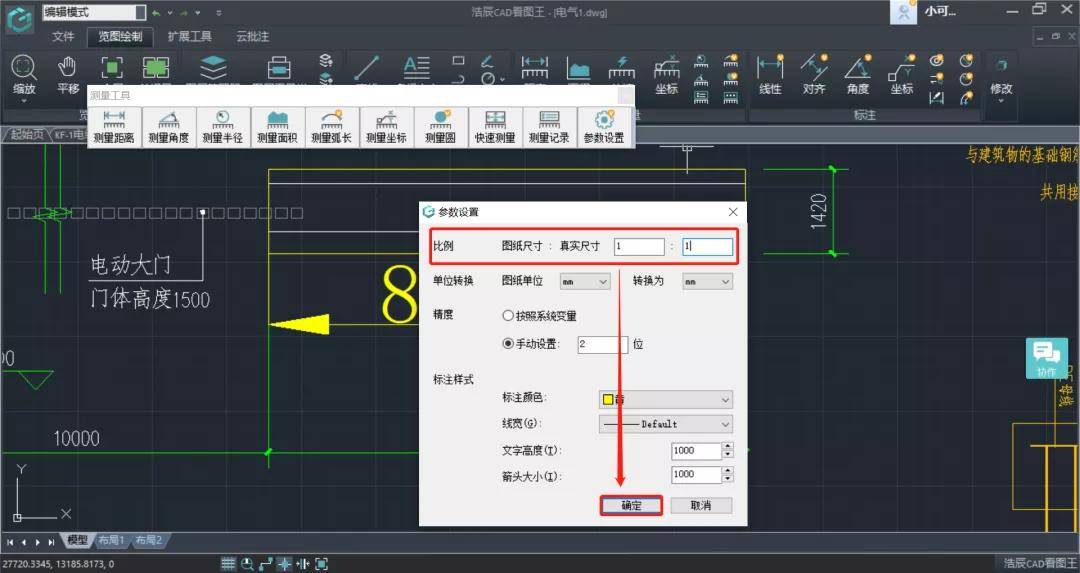Open the 转换为 mm dropdown
This screenshot has height=573, width=1080.
pos(707,281)
